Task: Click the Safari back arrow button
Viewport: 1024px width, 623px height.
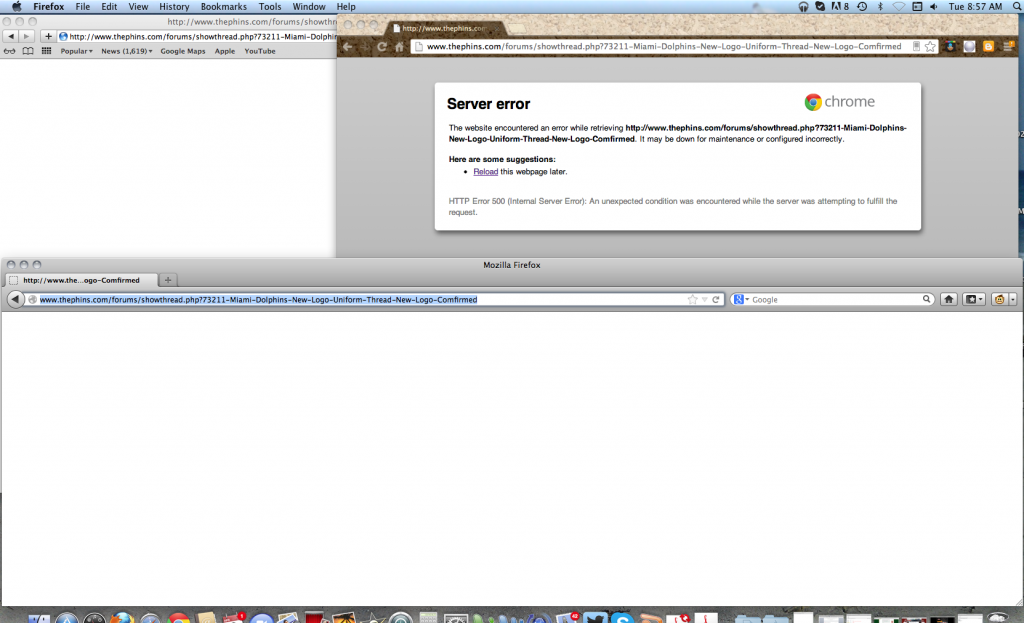Action: point(10,37)
